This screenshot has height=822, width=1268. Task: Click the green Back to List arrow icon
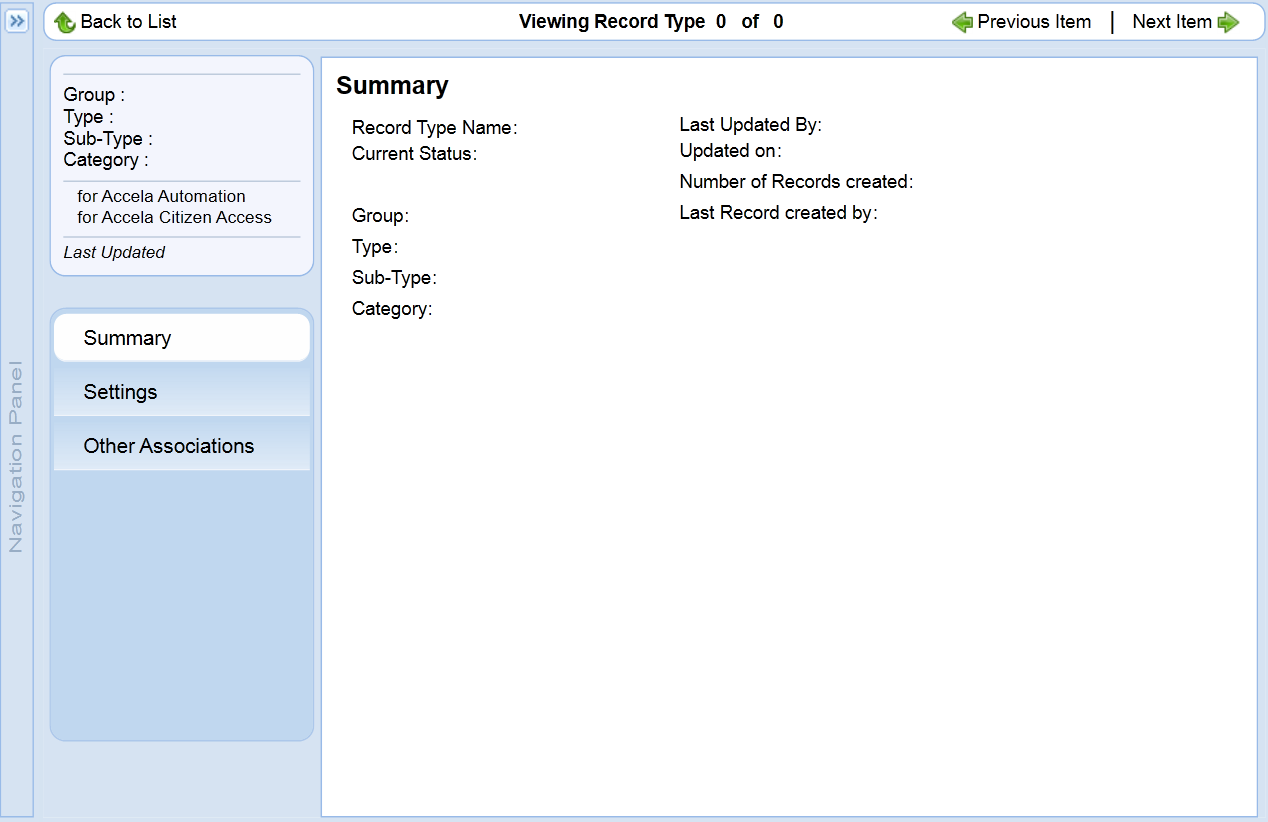[x=65, y=22]
